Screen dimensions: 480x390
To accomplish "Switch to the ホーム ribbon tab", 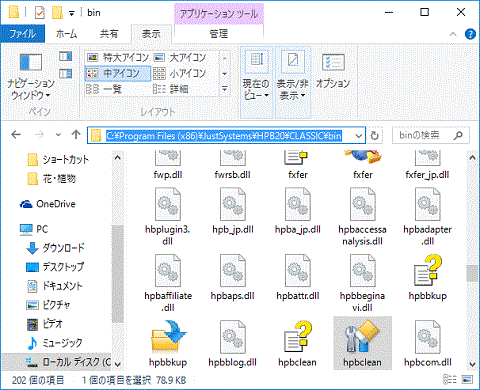I will (x=66, y=34).
